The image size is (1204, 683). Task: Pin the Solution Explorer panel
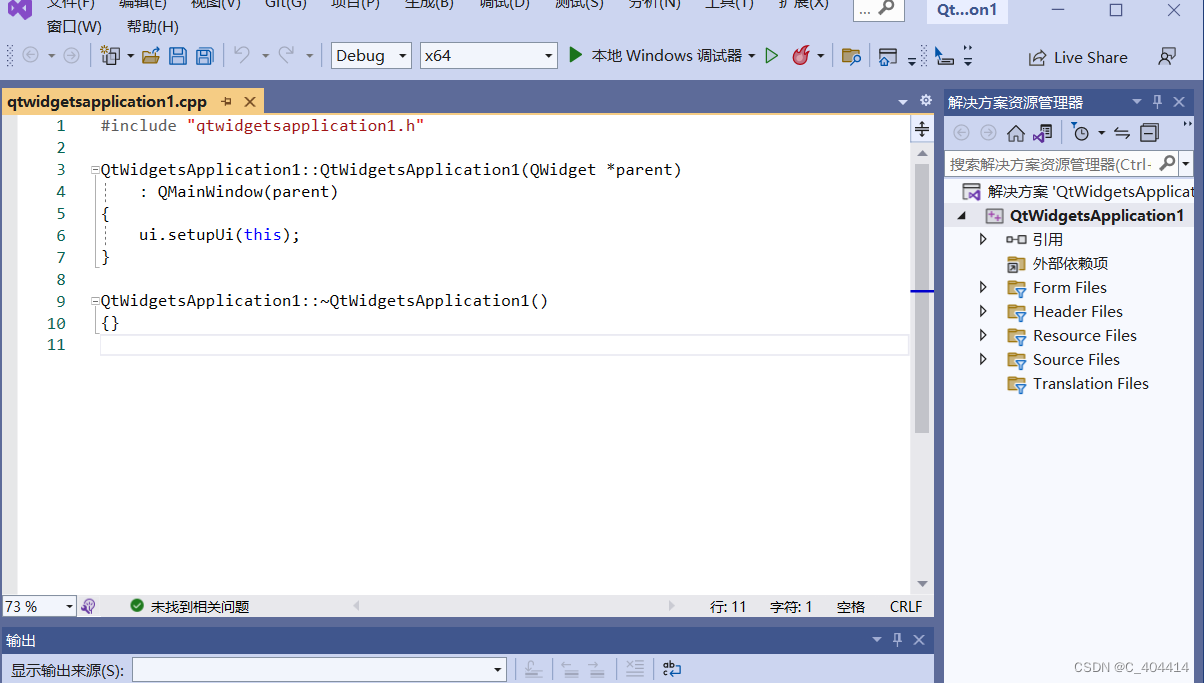(x=1157, y=101)
